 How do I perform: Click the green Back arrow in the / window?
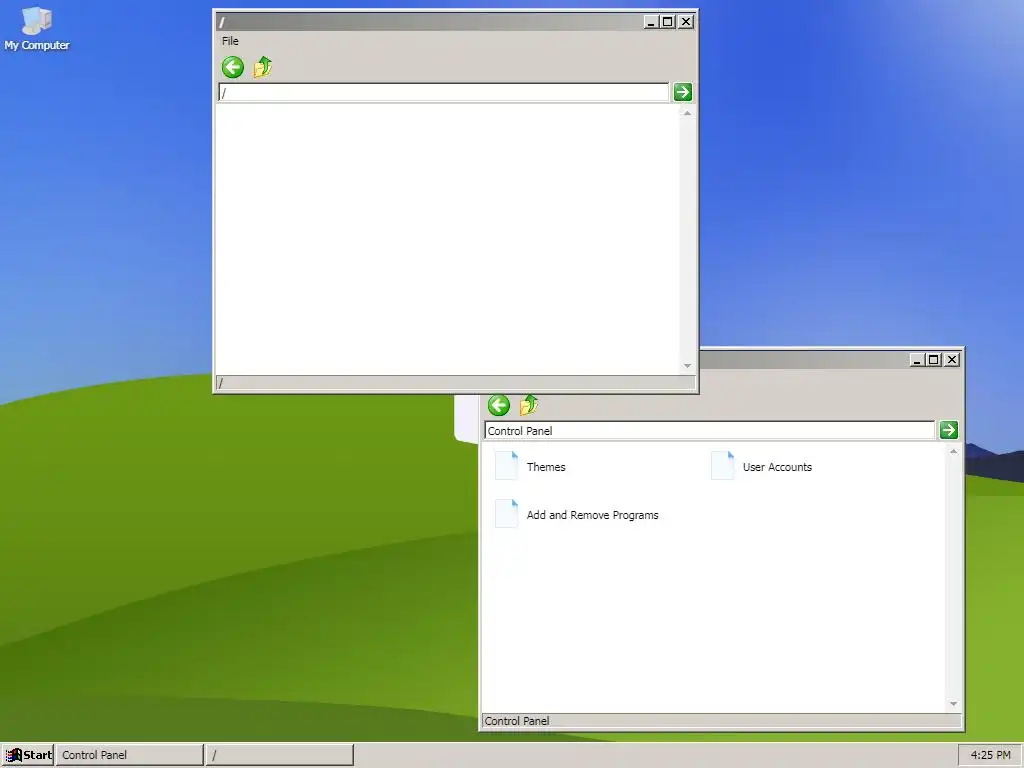pyautogui.click(x=232, y=67)
